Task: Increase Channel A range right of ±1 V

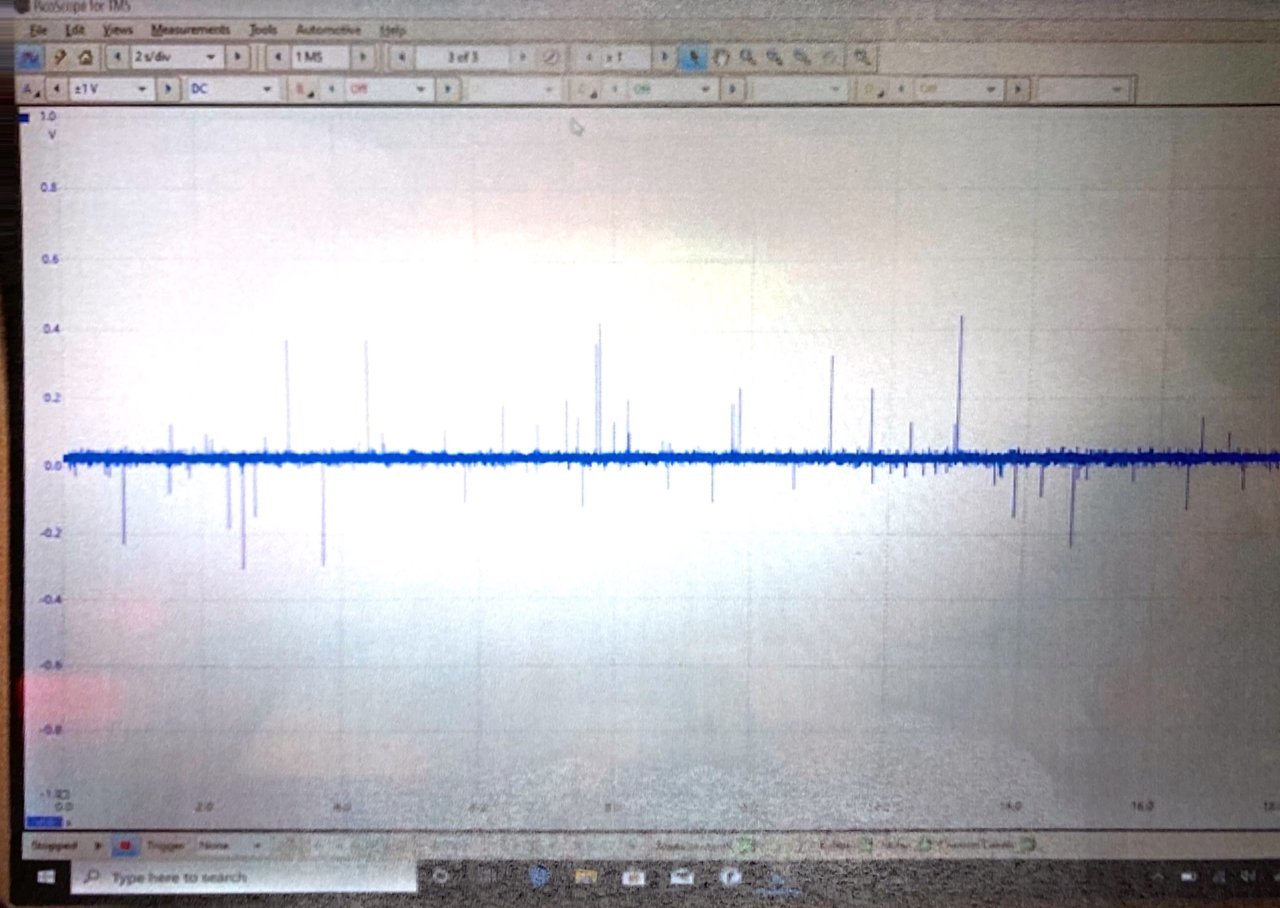Action: [x=168, y=89]
